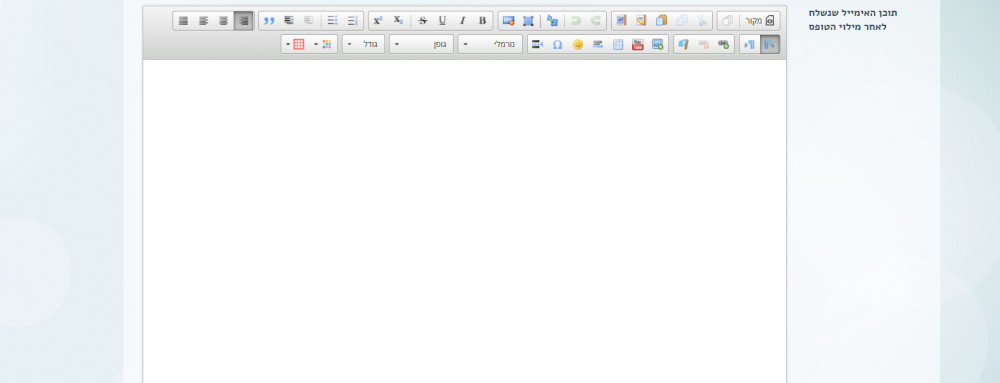The height and width of the screenshot is (383, 1000).
Task: Click the image icon with orange badge
Action: (x=508, y=20)
